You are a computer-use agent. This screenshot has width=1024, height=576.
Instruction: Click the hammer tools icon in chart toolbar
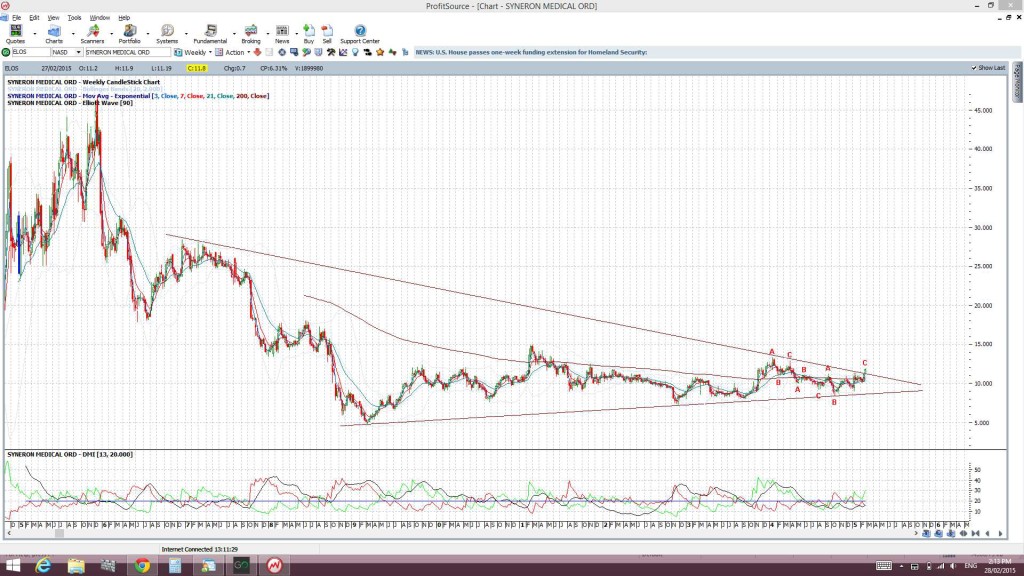331,52
